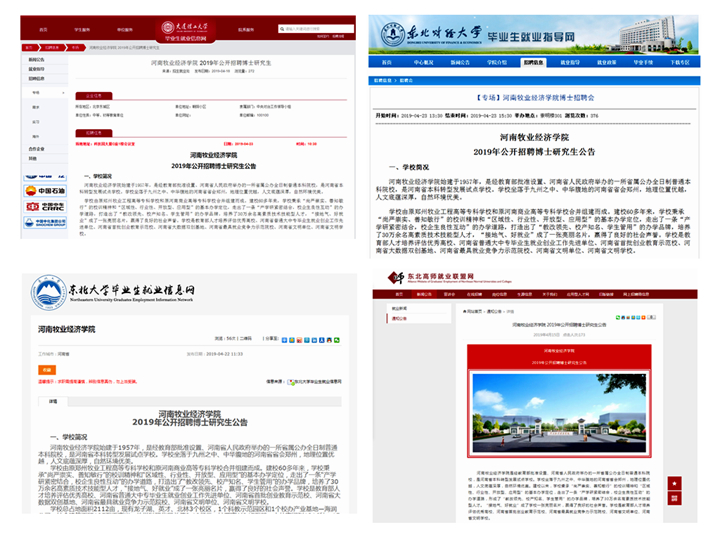
Task: Select the 详情 tab on Northeastern page
Action: (53, 401)
